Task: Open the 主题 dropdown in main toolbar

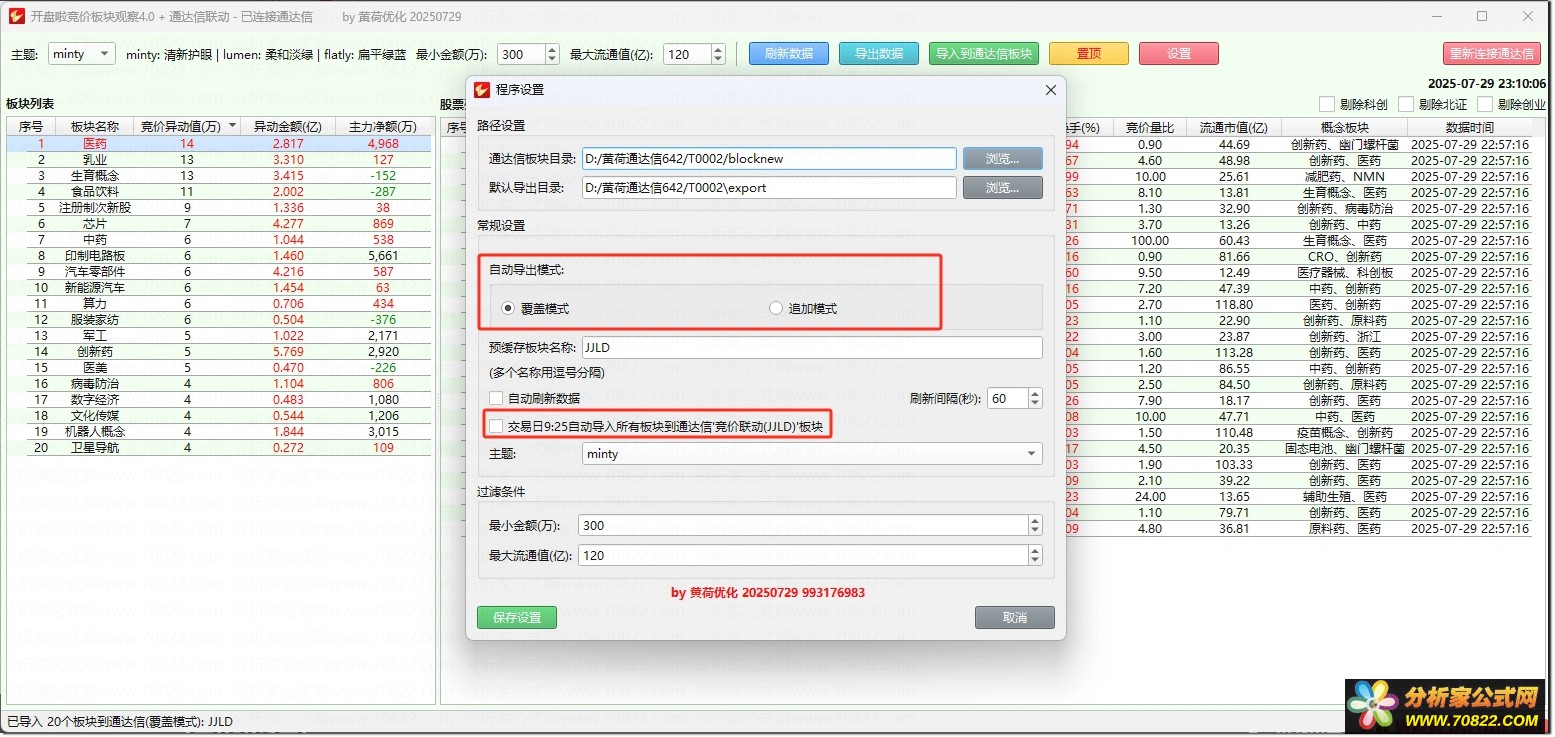Action: [82, 54]
